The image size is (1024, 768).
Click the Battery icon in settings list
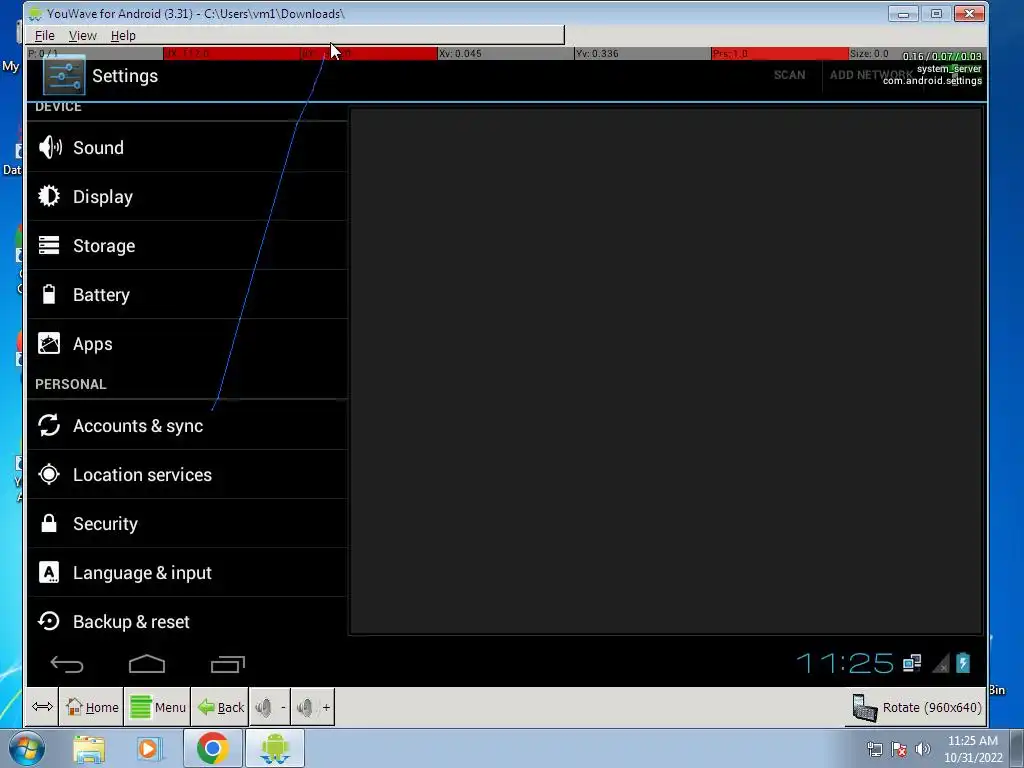coord(49,295)
